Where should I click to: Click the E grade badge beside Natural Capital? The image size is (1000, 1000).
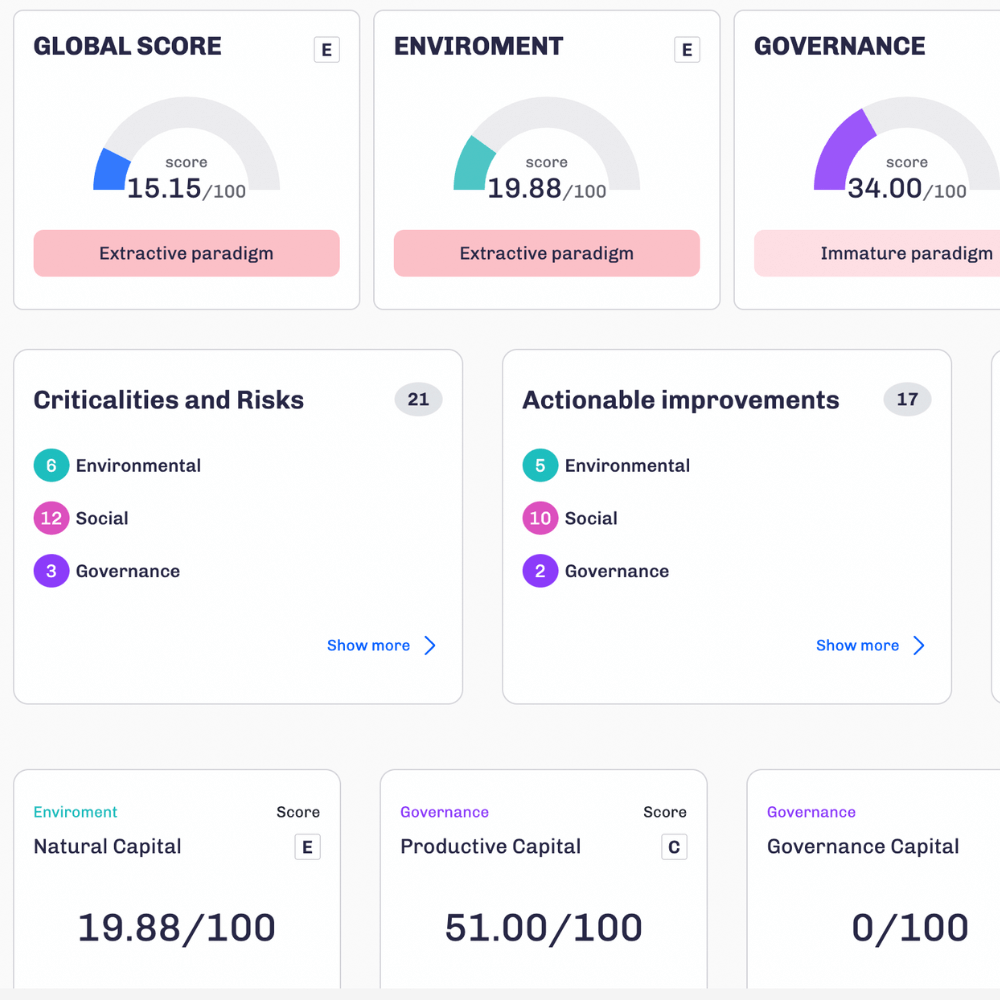(x=307, y=847)
